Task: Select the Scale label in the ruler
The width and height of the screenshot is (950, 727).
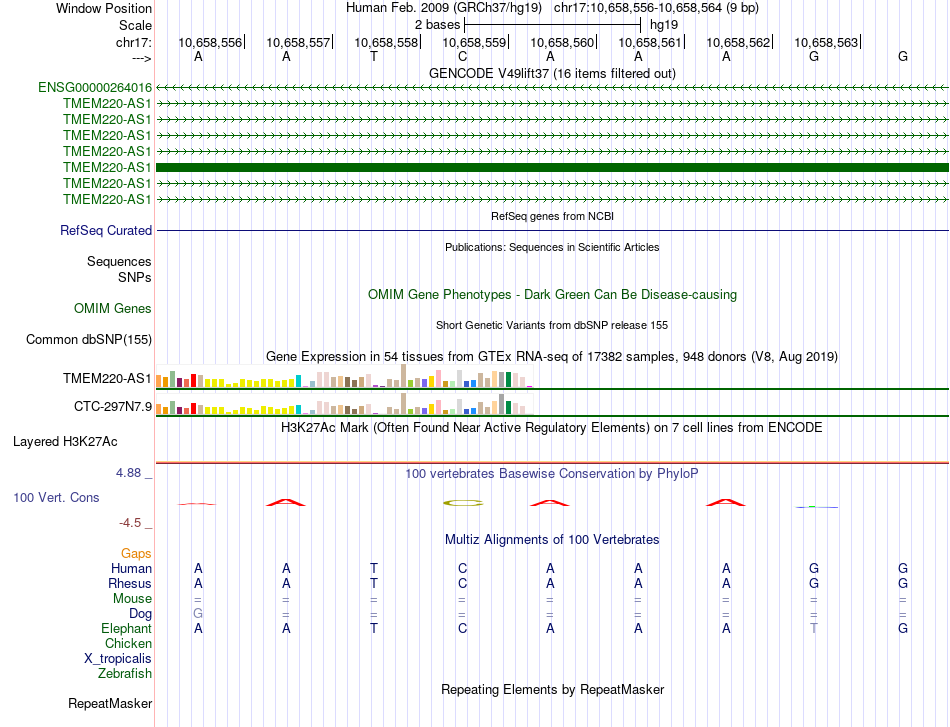Action: pos(135,25)
